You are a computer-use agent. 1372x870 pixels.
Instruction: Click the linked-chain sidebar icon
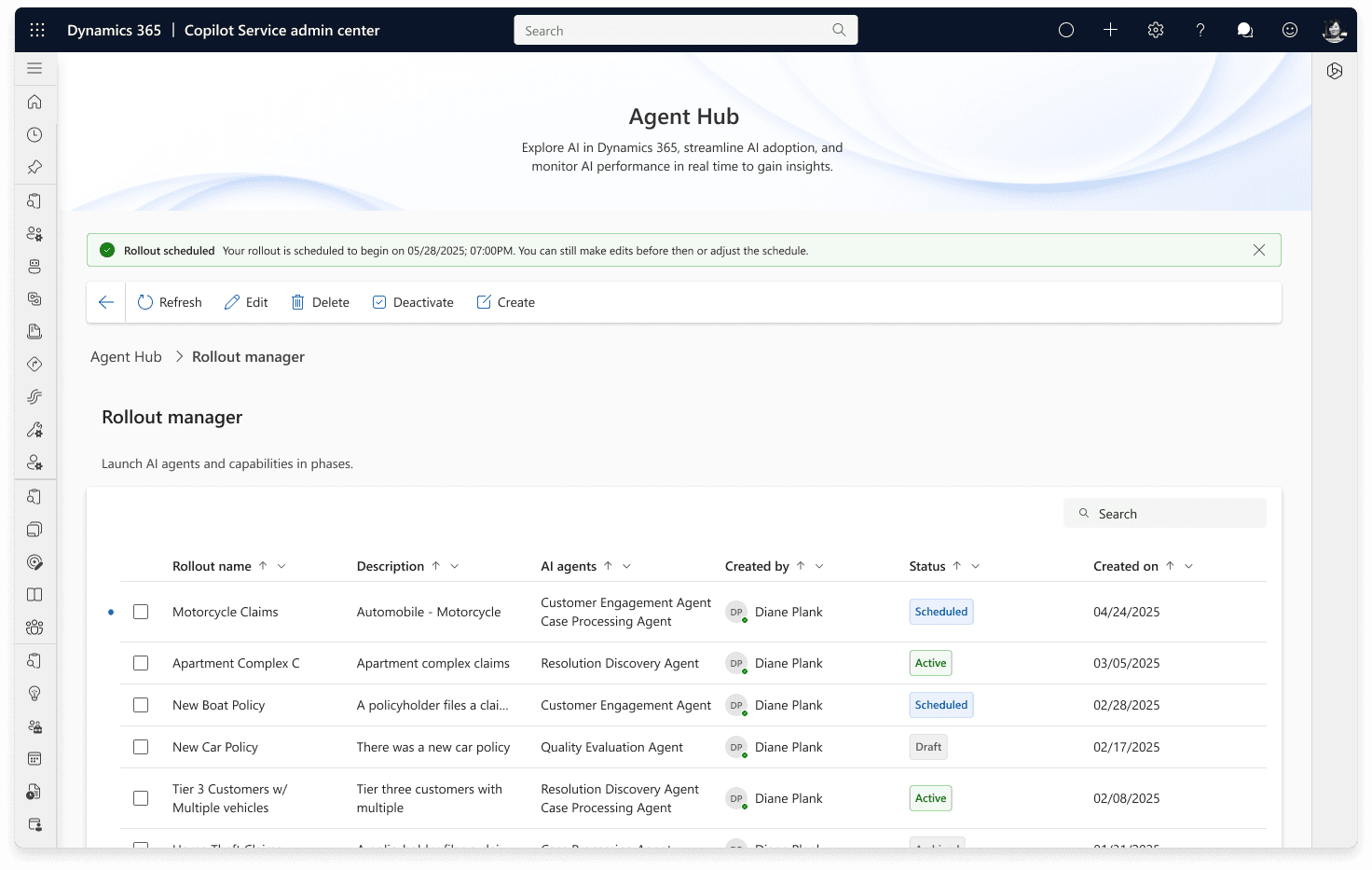[34, 298]
